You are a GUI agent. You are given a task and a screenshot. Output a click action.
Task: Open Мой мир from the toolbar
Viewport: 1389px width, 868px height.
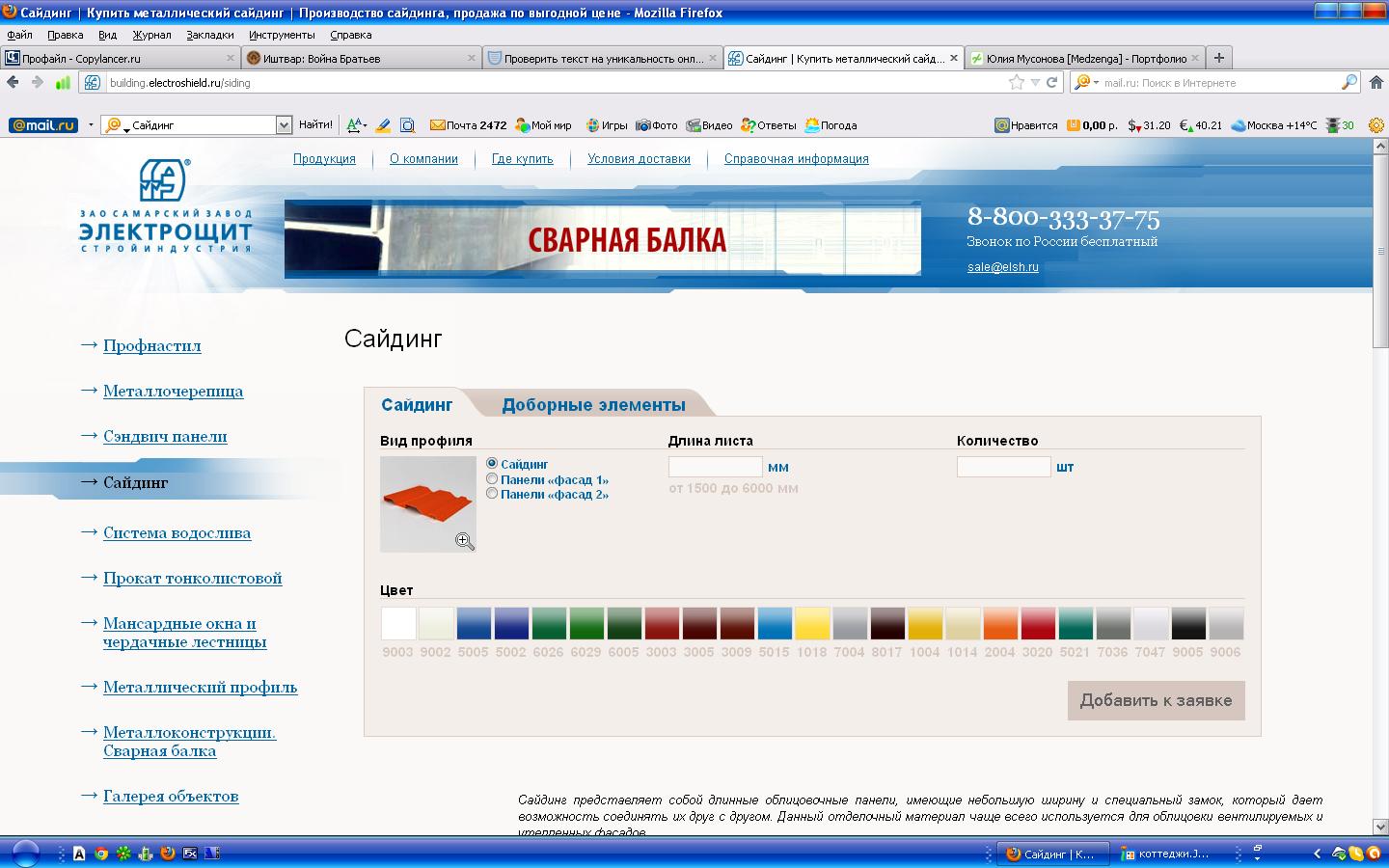click(x=543, y=125)
